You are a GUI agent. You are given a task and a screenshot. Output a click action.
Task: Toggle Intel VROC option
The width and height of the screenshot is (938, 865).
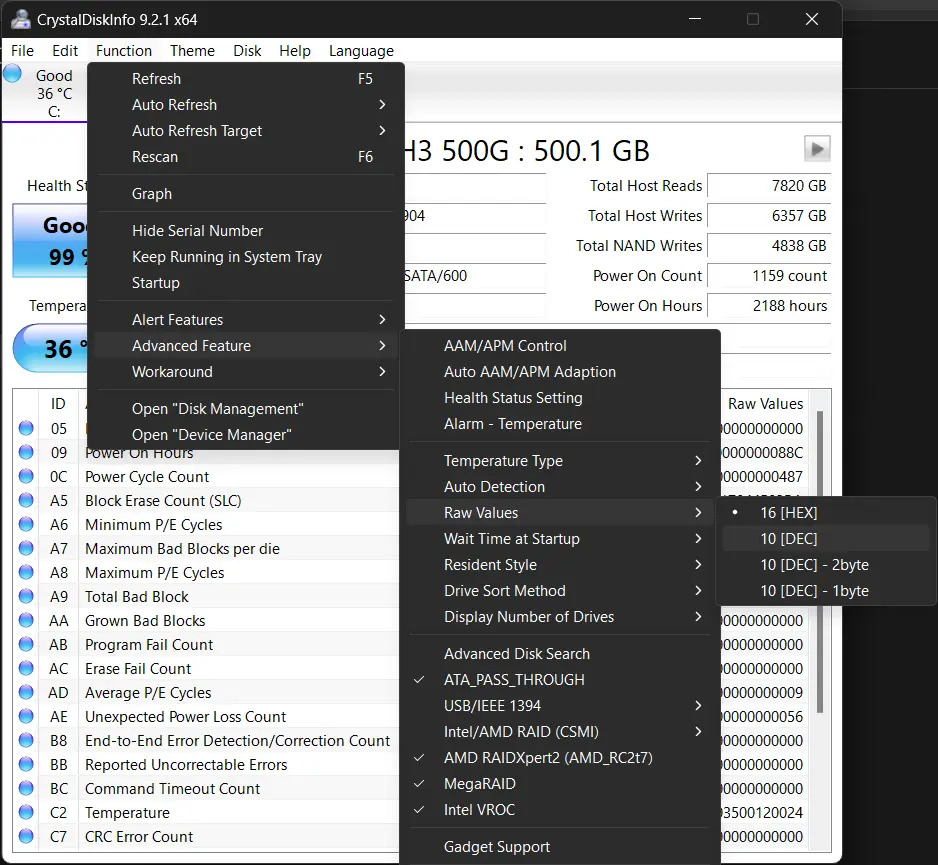click(x=559, y=809)
